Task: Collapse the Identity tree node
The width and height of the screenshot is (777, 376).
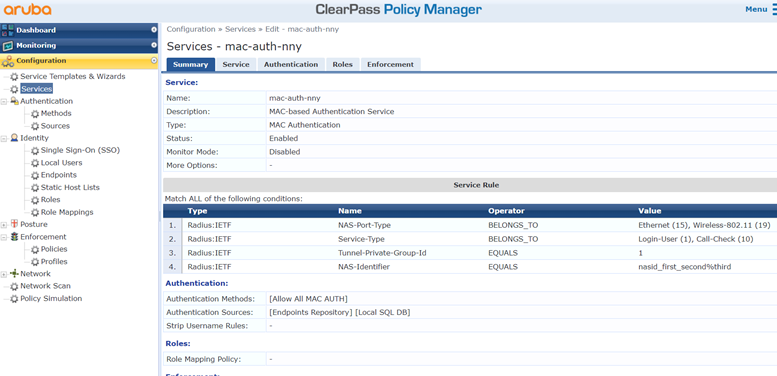Action: point(4,138)
